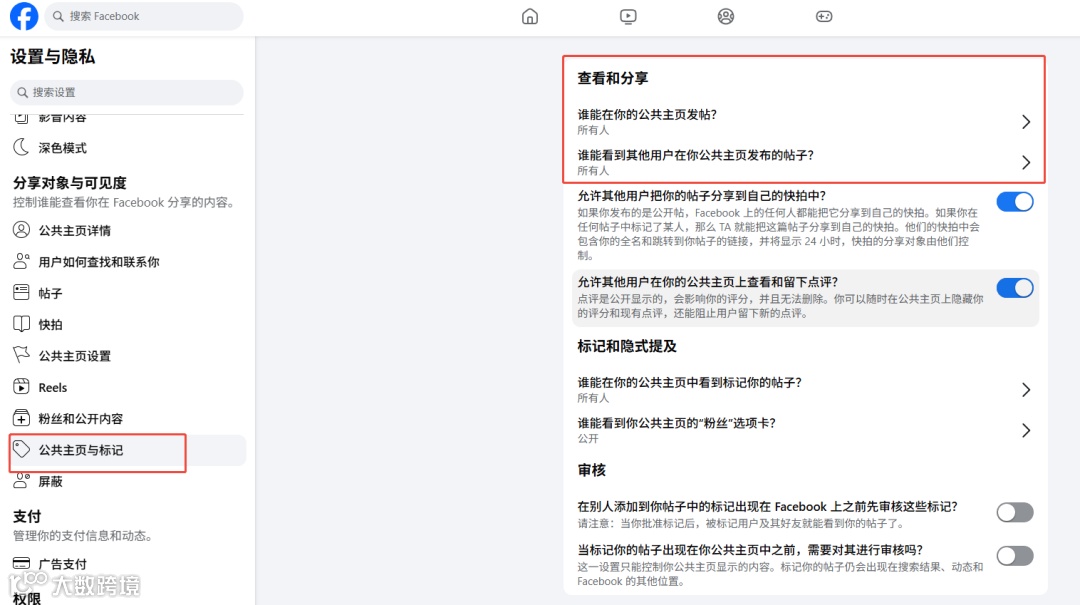Click the moon icon for 深色模式

point(21,147)
